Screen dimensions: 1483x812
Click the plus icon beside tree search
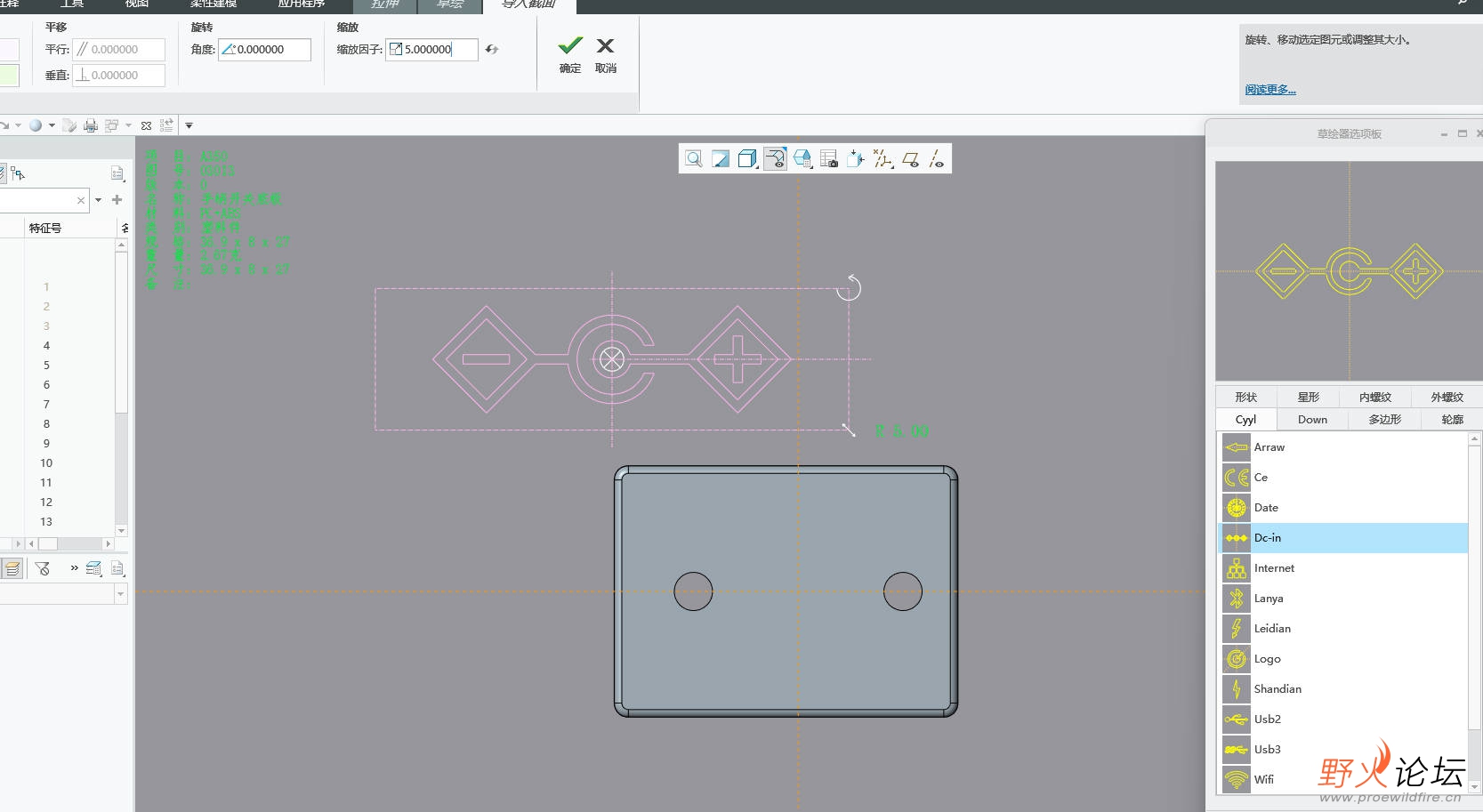(x=117, y=200)
